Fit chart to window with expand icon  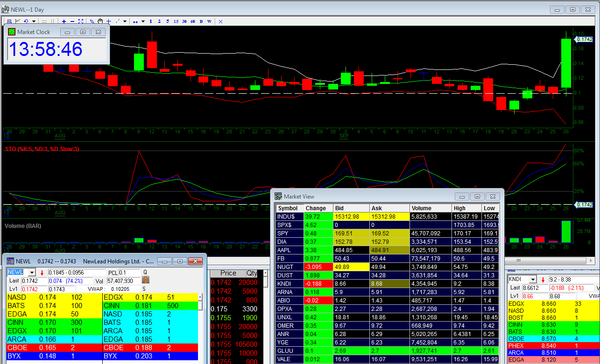click(80, 21)
